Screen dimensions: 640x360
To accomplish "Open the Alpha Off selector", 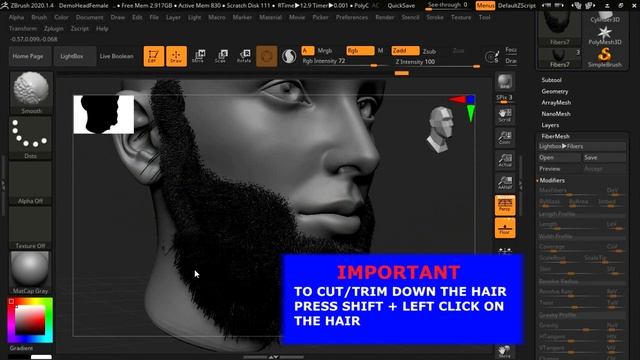I will (31, 183).
